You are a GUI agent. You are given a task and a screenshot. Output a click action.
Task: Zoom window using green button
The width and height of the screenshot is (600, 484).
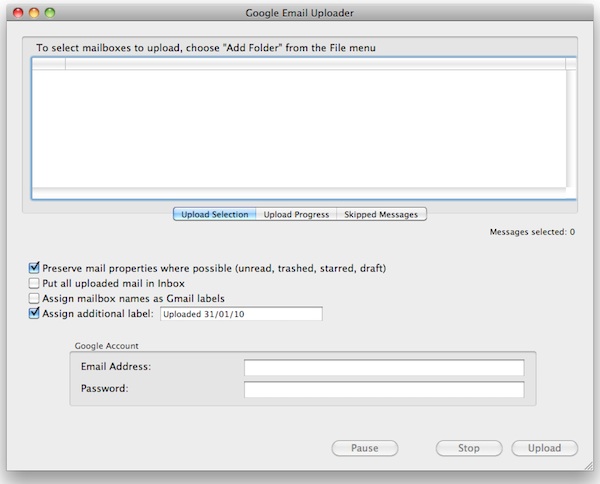(x=50, y=13)
